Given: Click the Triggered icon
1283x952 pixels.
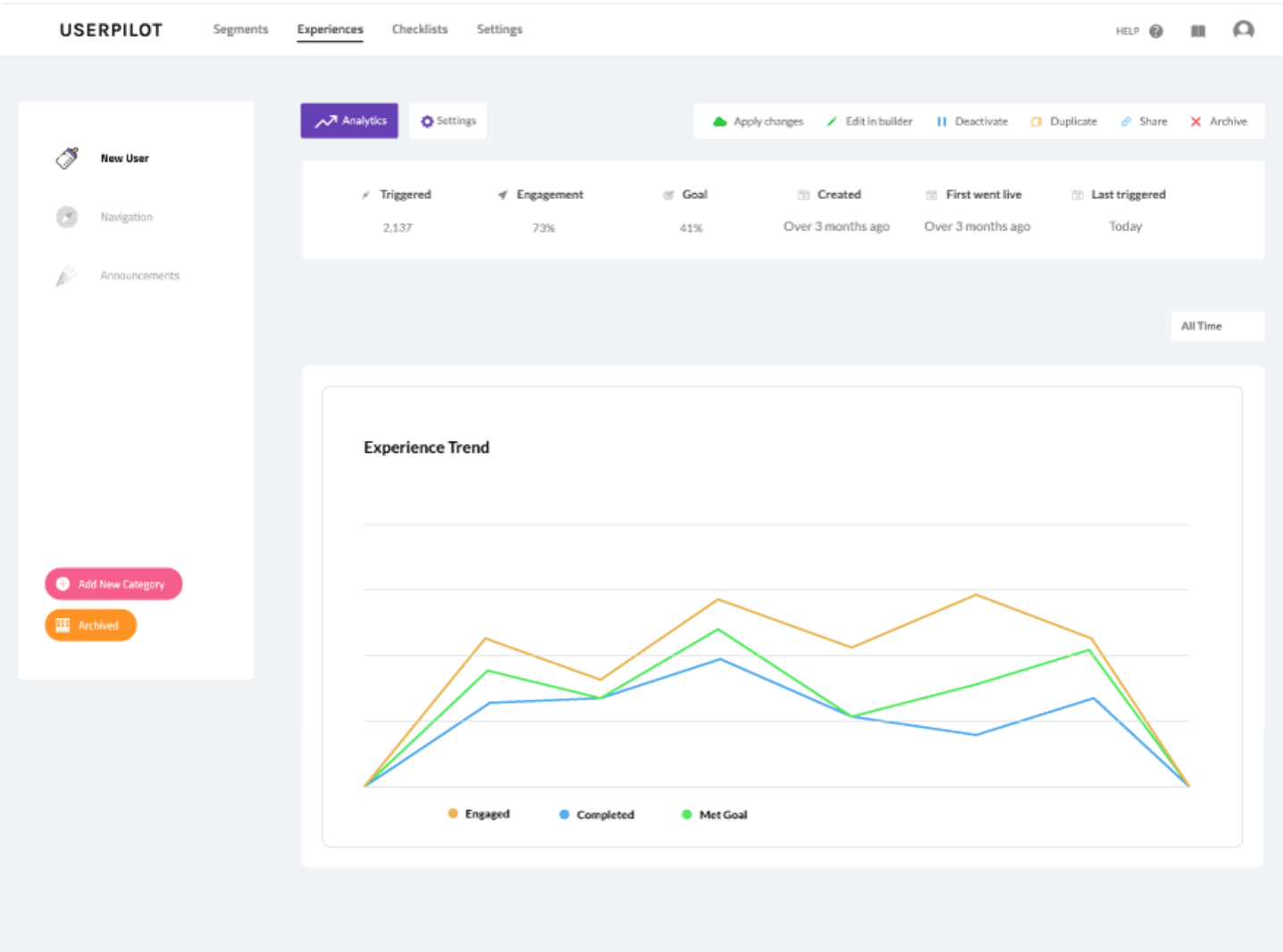Looking at the screenshot, I should pyautogui.click(x=365, y=195).
